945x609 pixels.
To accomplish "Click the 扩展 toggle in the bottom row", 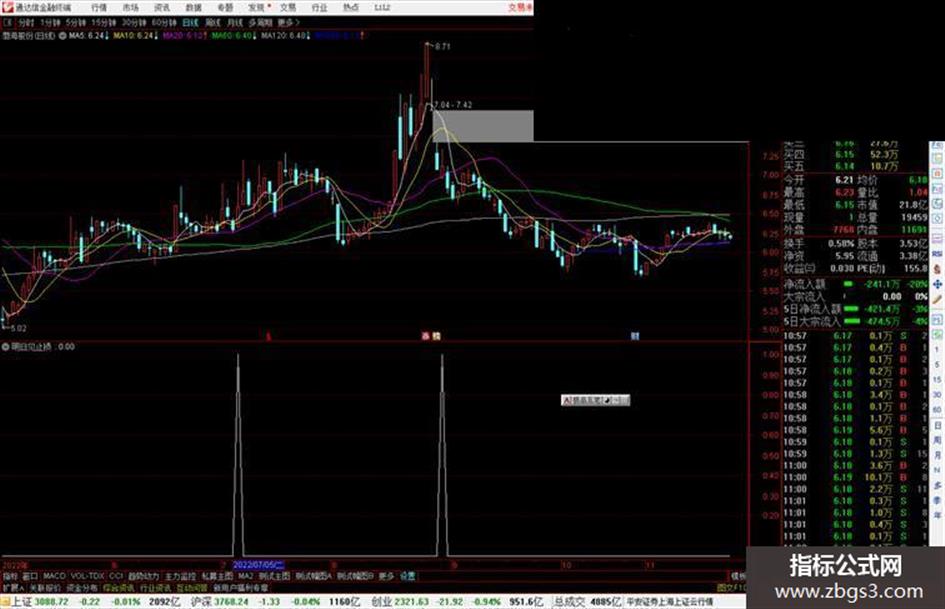I will click(x=12, y=587).
